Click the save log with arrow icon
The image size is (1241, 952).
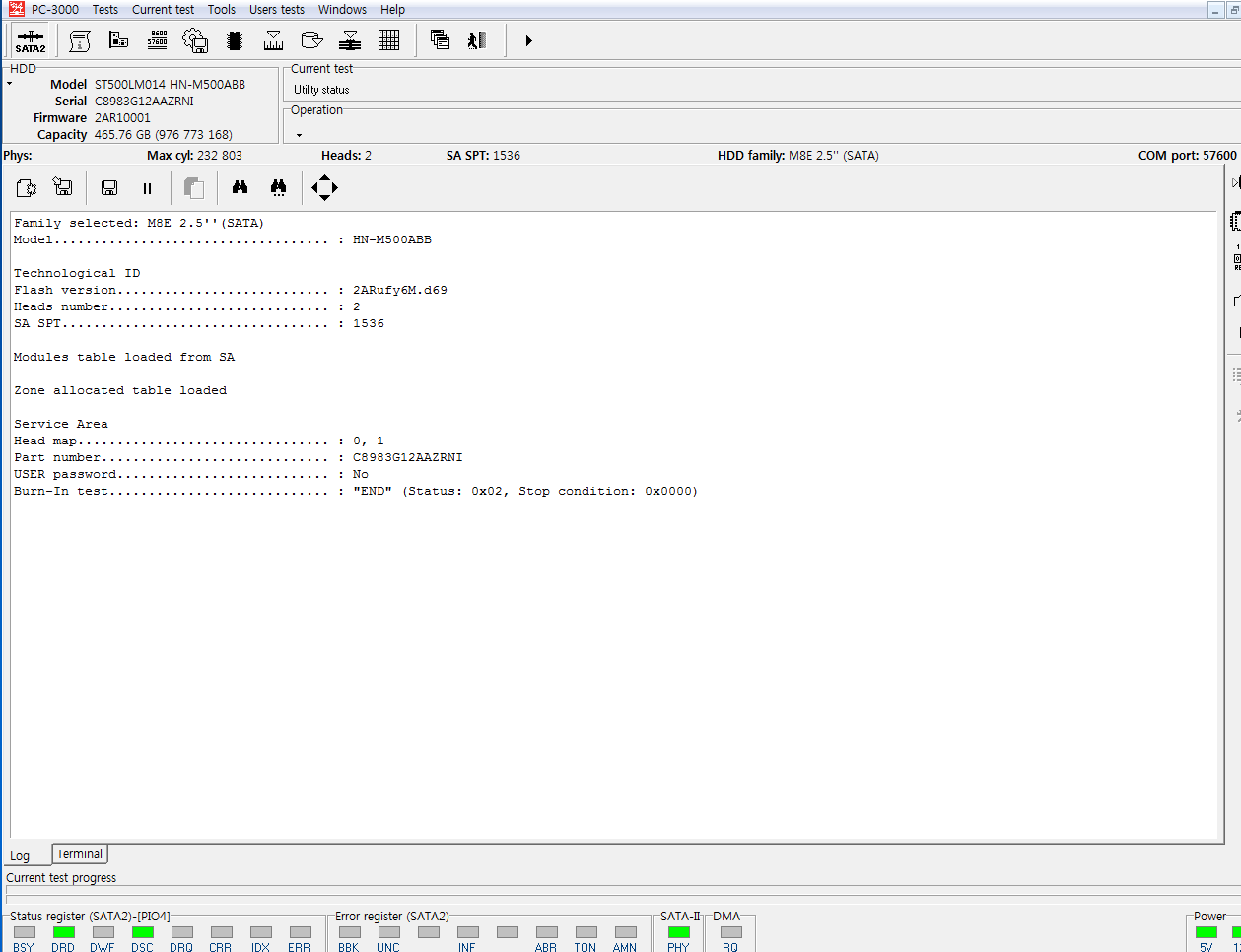[x=62, y=187]
